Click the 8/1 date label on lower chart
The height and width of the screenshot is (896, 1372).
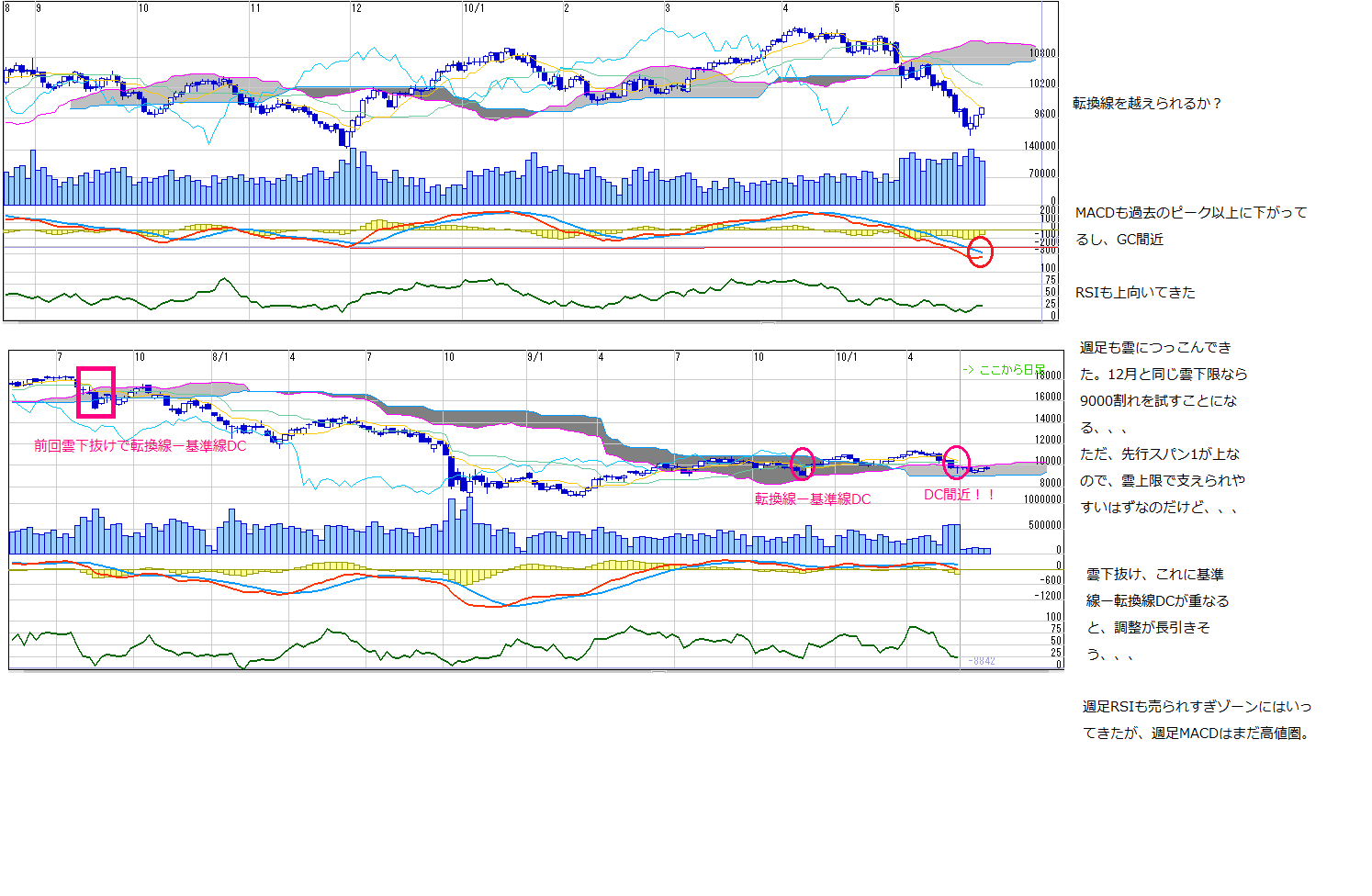pos(219,357)
